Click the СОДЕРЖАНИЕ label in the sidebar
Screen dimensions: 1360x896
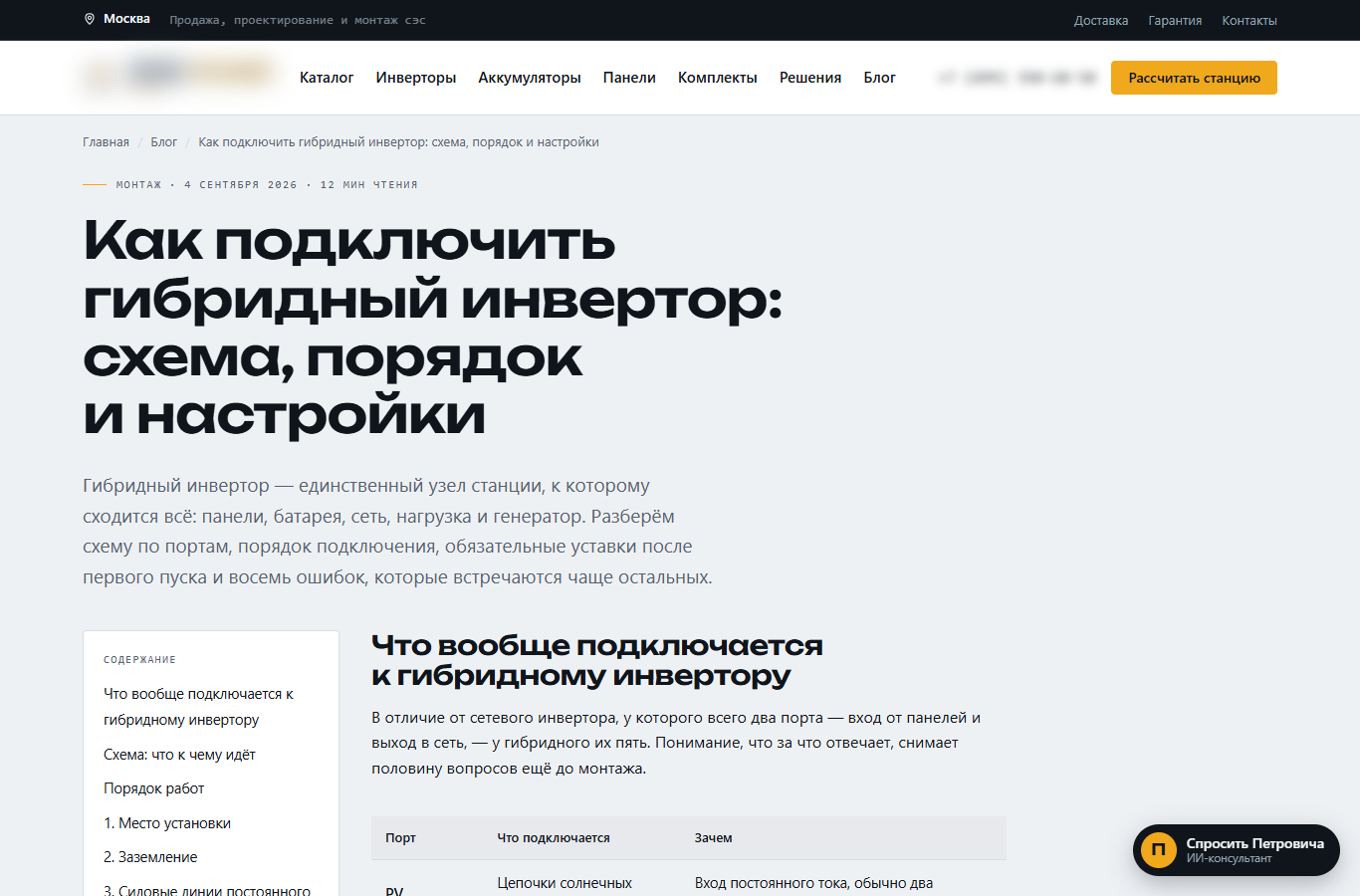point(139,660)
